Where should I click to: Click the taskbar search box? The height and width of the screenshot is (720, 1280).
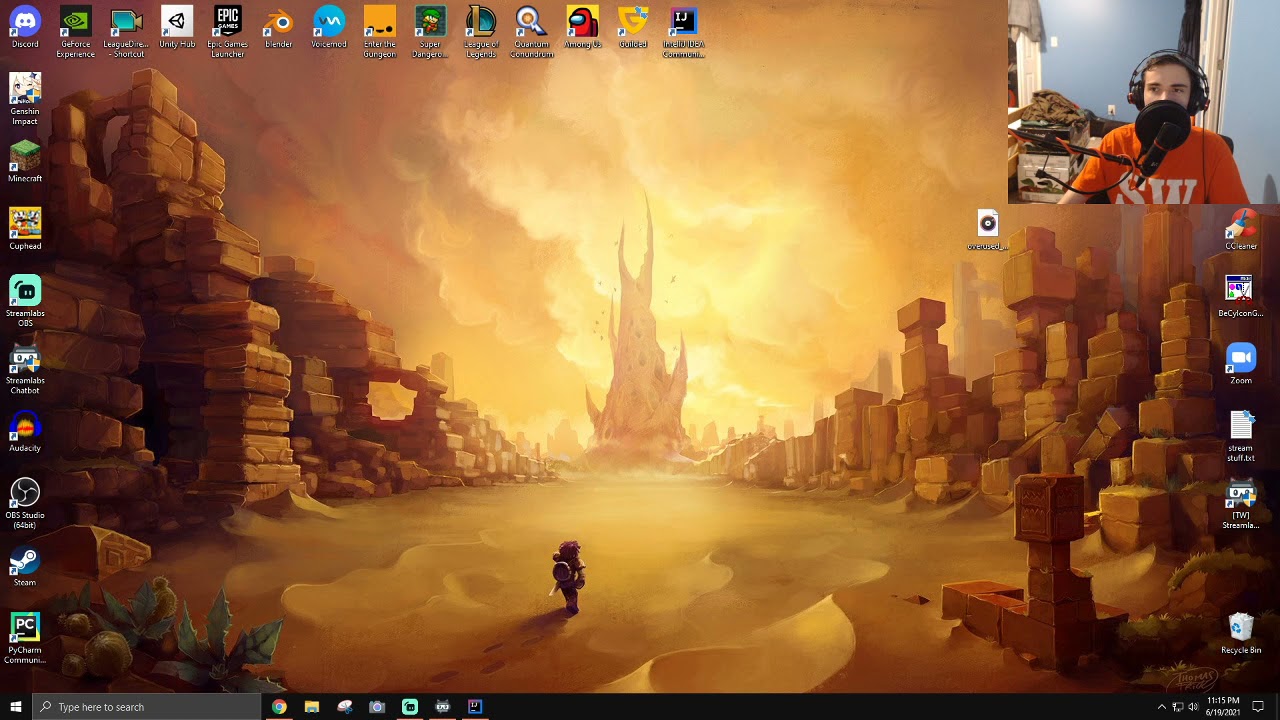147,707
